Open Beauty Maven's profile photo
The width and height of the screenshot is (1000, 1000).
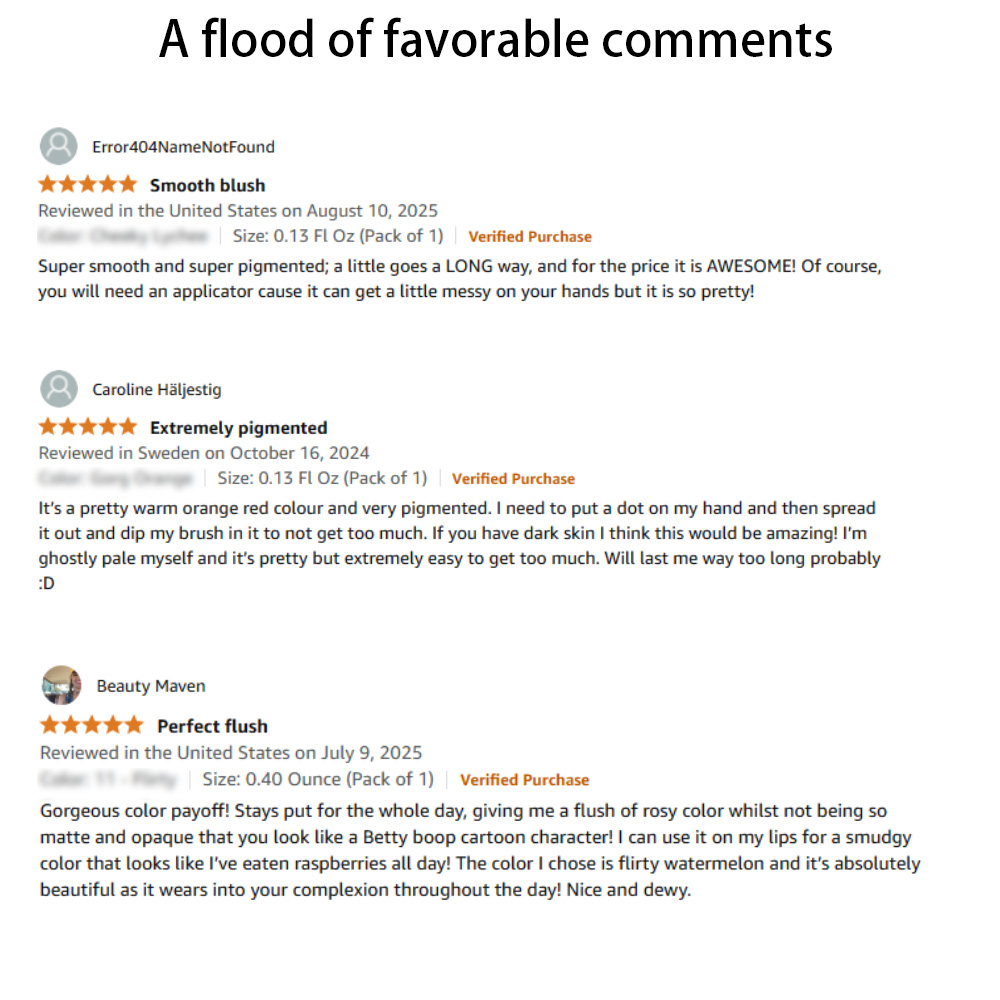[61, 685]
